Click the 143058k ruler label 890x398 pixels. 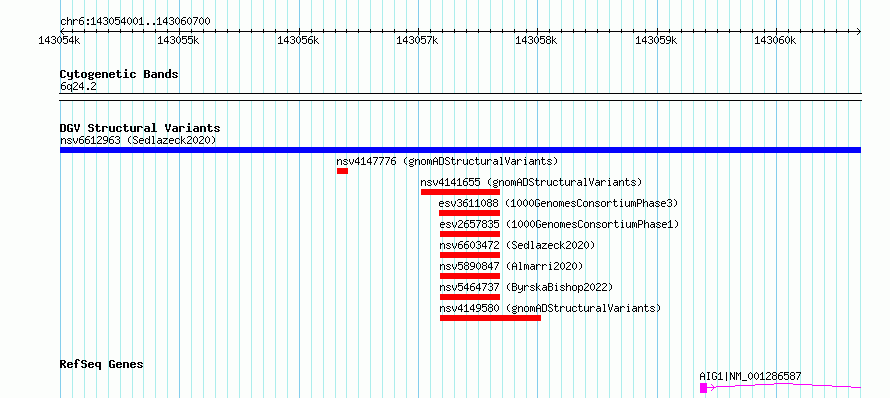[x=537, y=40]
